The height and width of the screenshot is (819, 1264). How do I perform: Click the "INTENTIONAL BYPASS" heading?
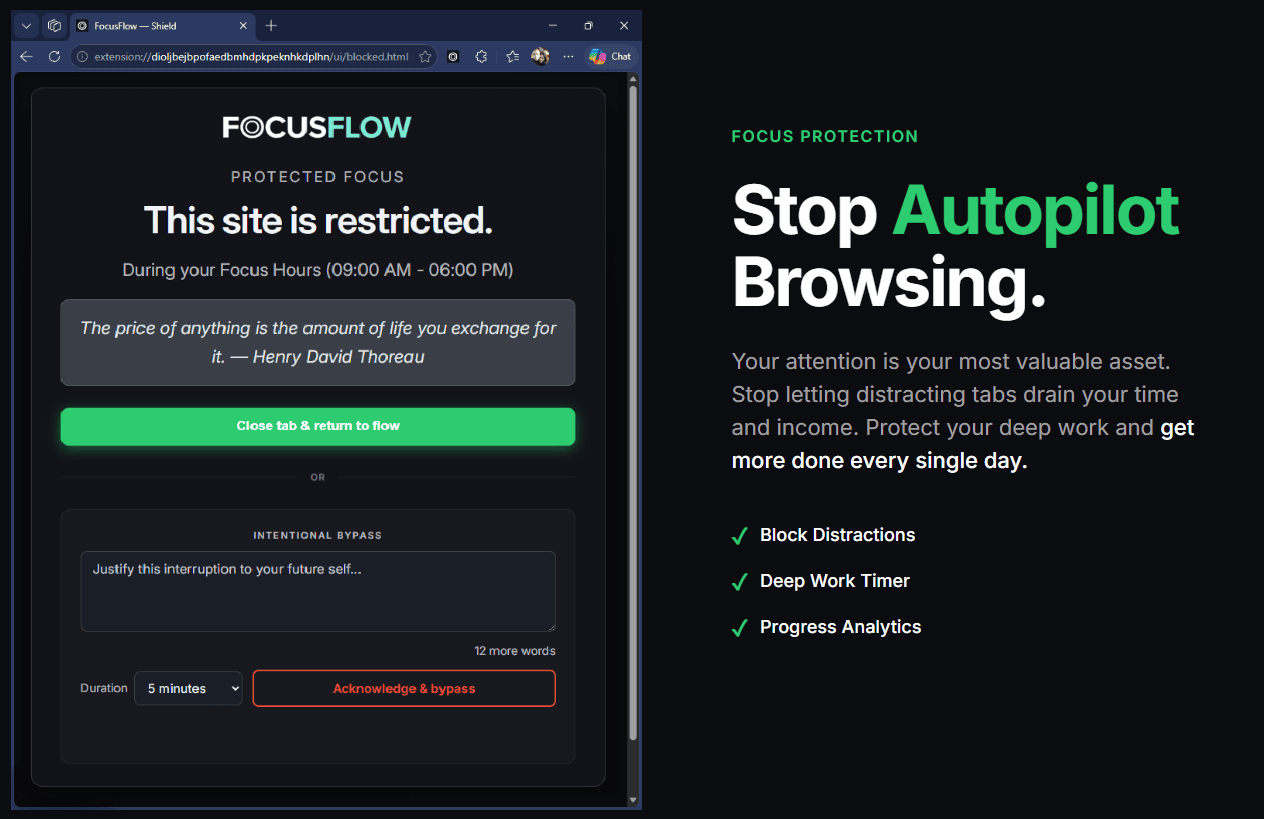click(x=318, y=535)
